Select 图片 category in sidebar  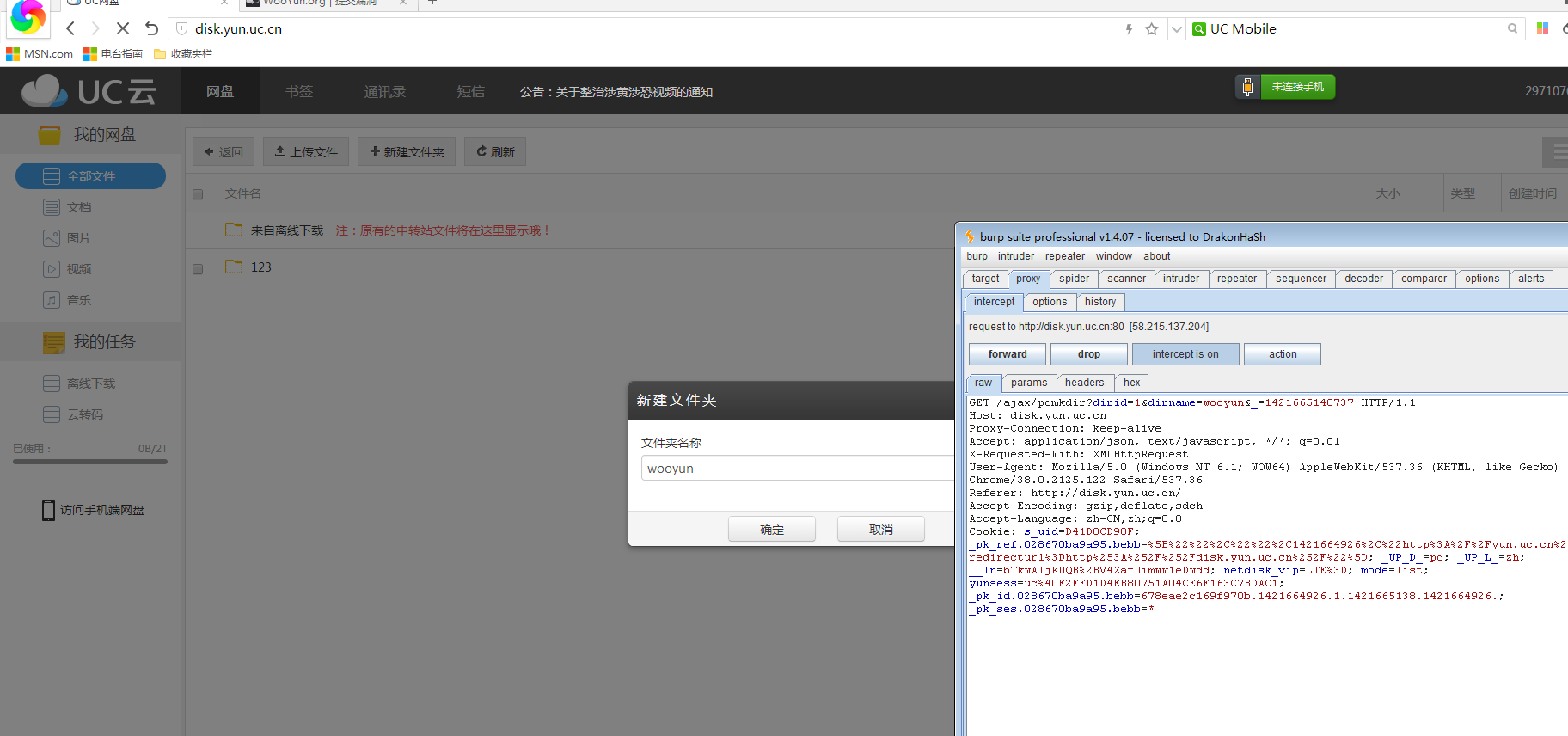coord(67,238)
